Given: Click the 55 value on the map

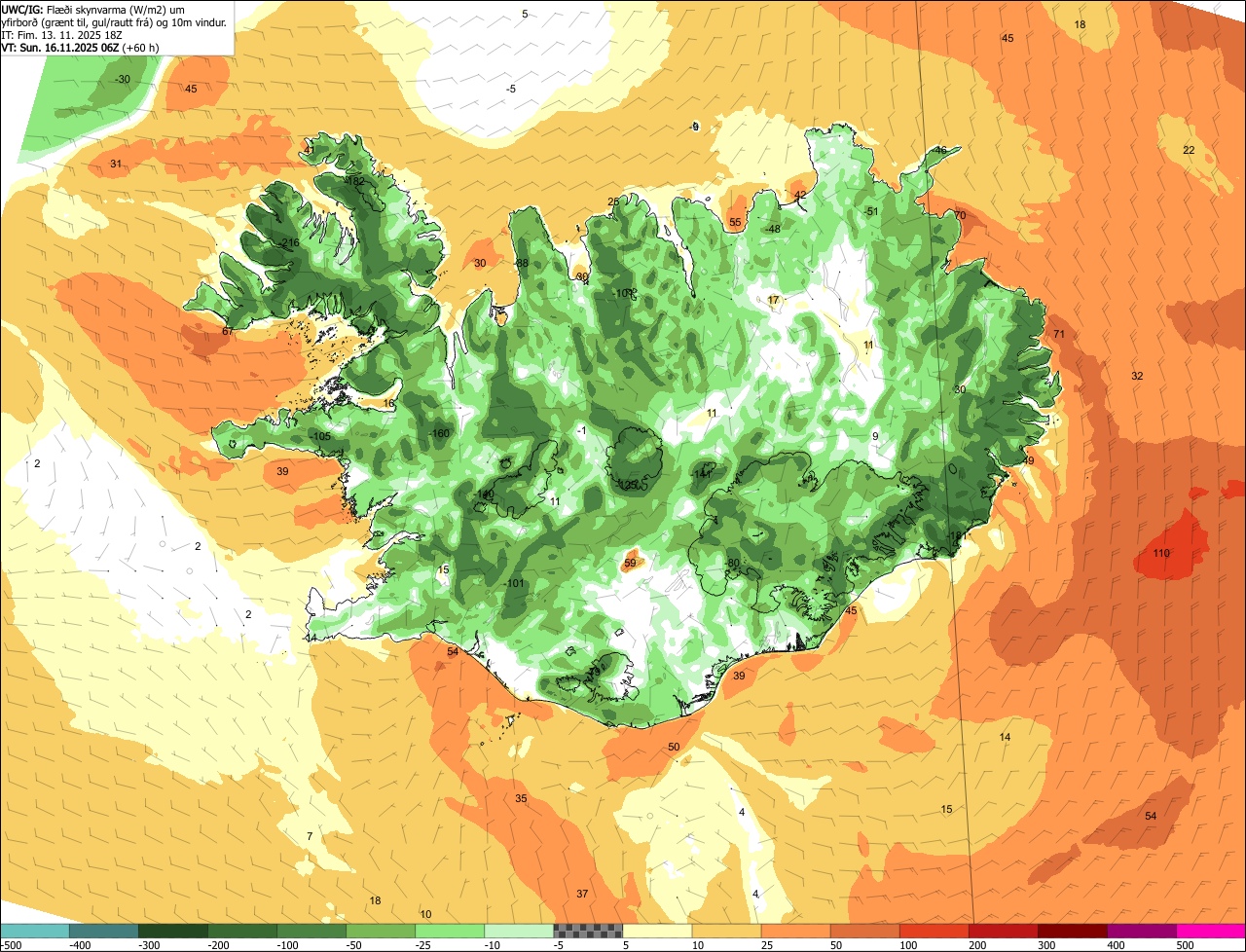Looking at the screenshot, I should [735, 223].
